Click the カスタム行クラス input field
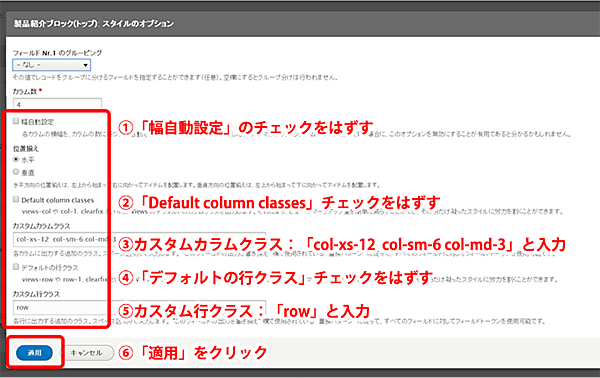600x378 pixels. click(140, 307)
